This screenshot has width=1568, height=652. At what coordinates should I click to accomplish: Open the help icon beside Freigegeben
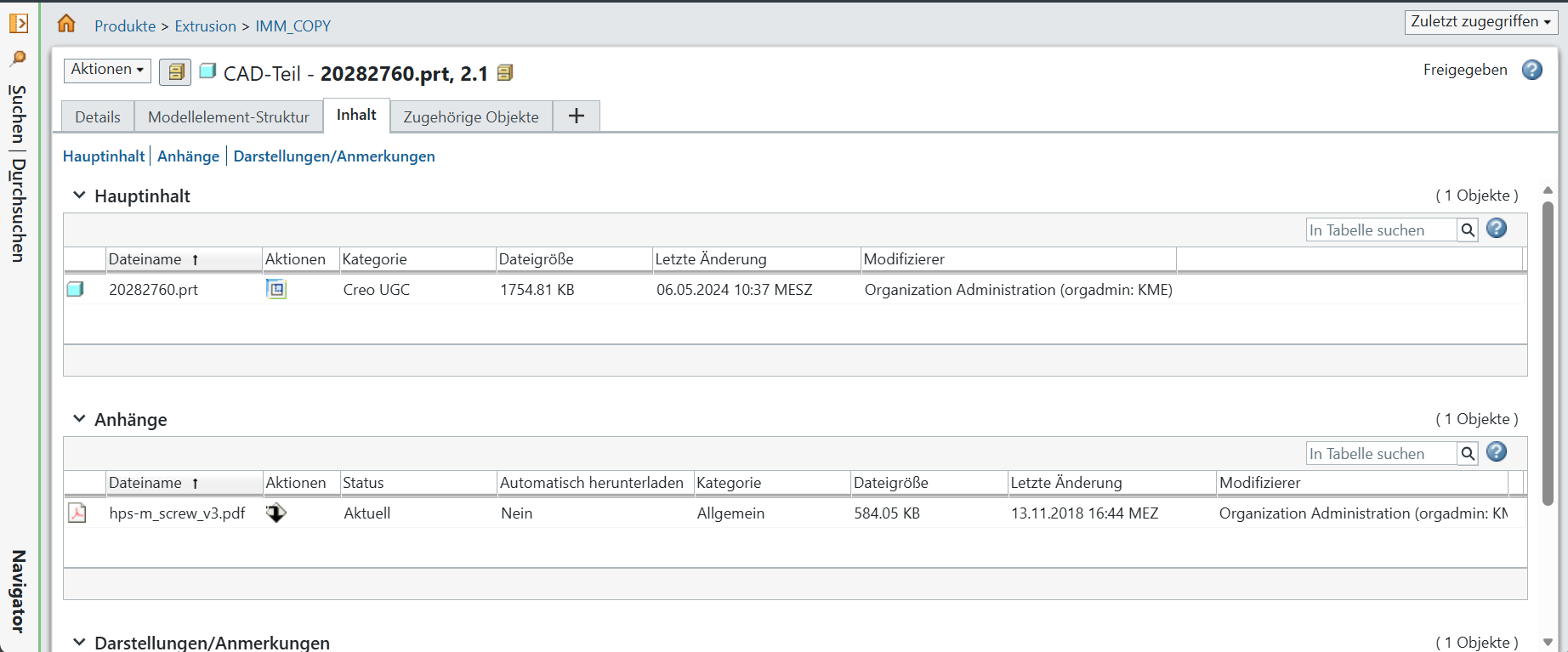tap(1531, 70)
